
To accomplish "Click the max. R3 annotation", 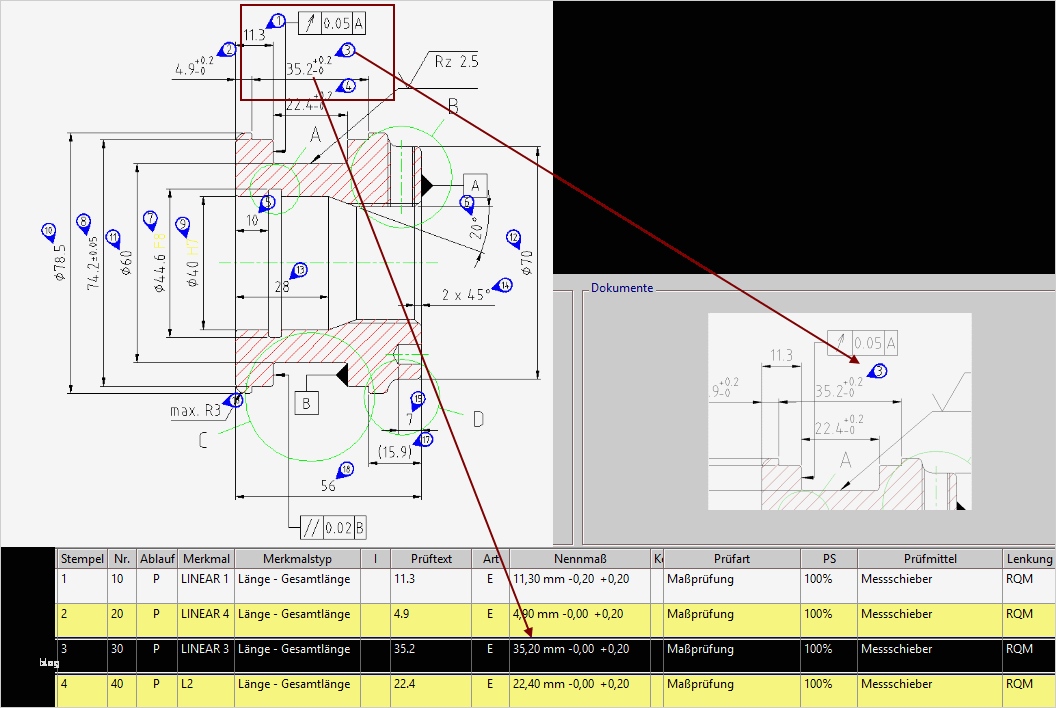I will point(195,410).
